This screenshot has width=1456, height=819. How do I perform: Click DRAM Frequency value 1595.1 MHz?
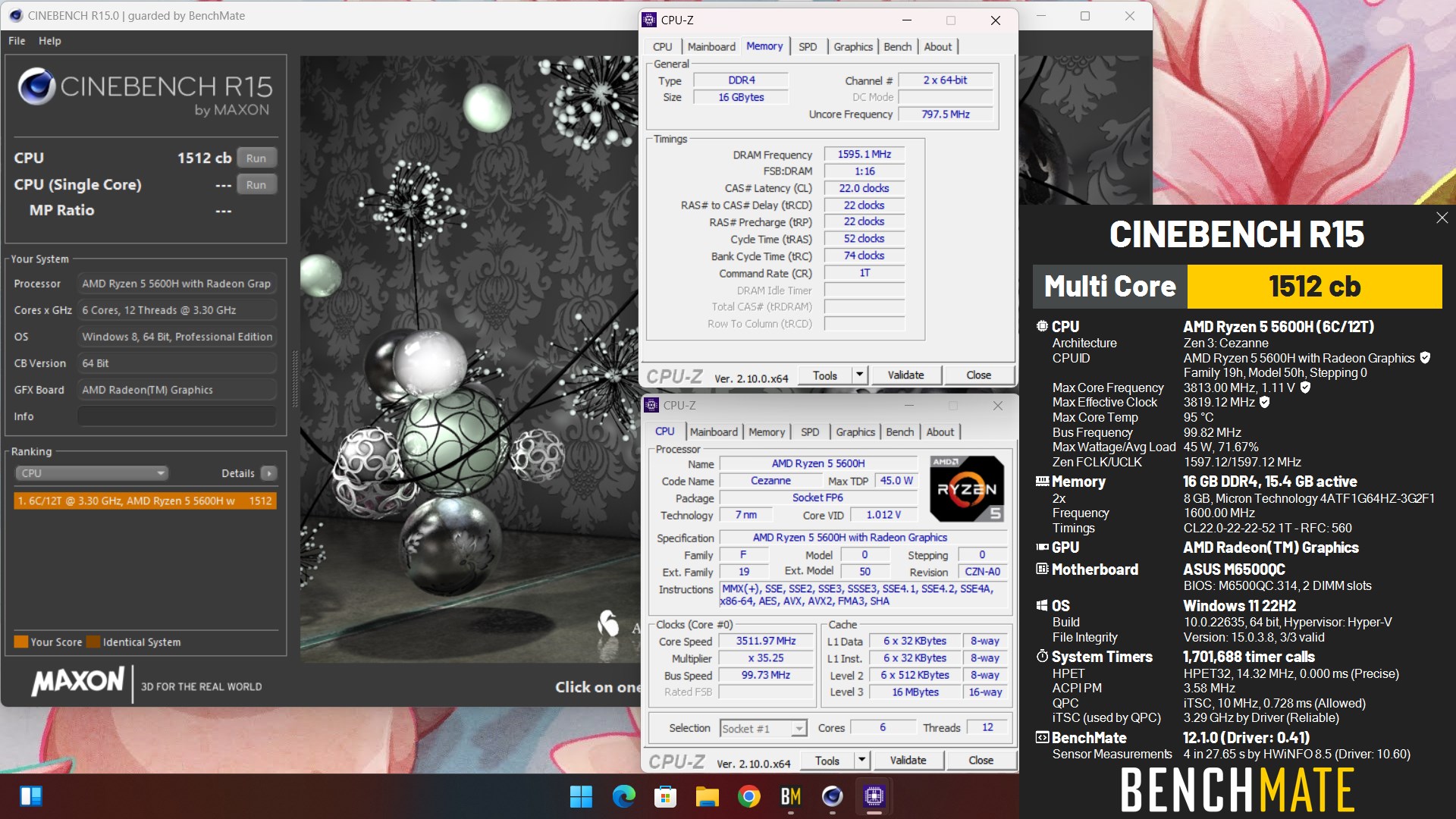[x=864, y=155]
